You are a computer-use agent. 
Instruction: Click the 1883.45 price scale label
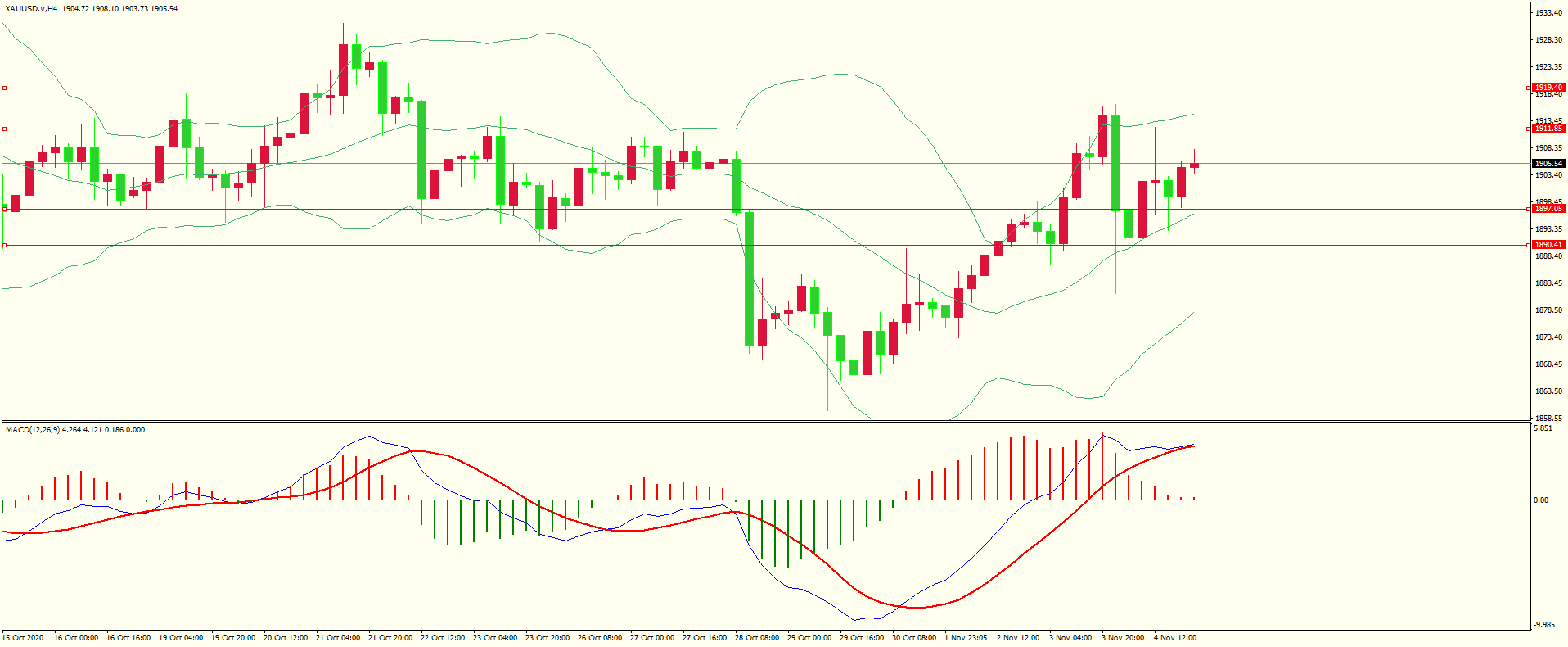coord(1548,283)
